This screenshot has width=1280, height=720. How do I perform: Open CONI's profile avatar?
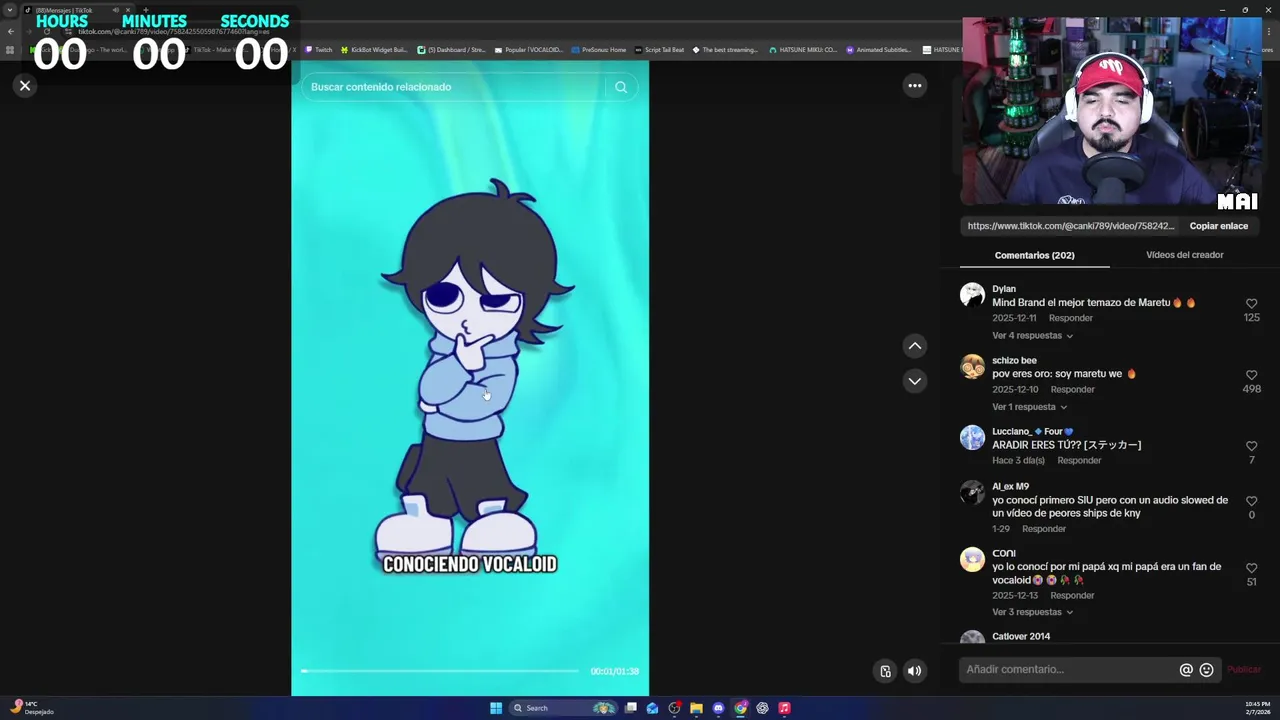click(972, 559)
